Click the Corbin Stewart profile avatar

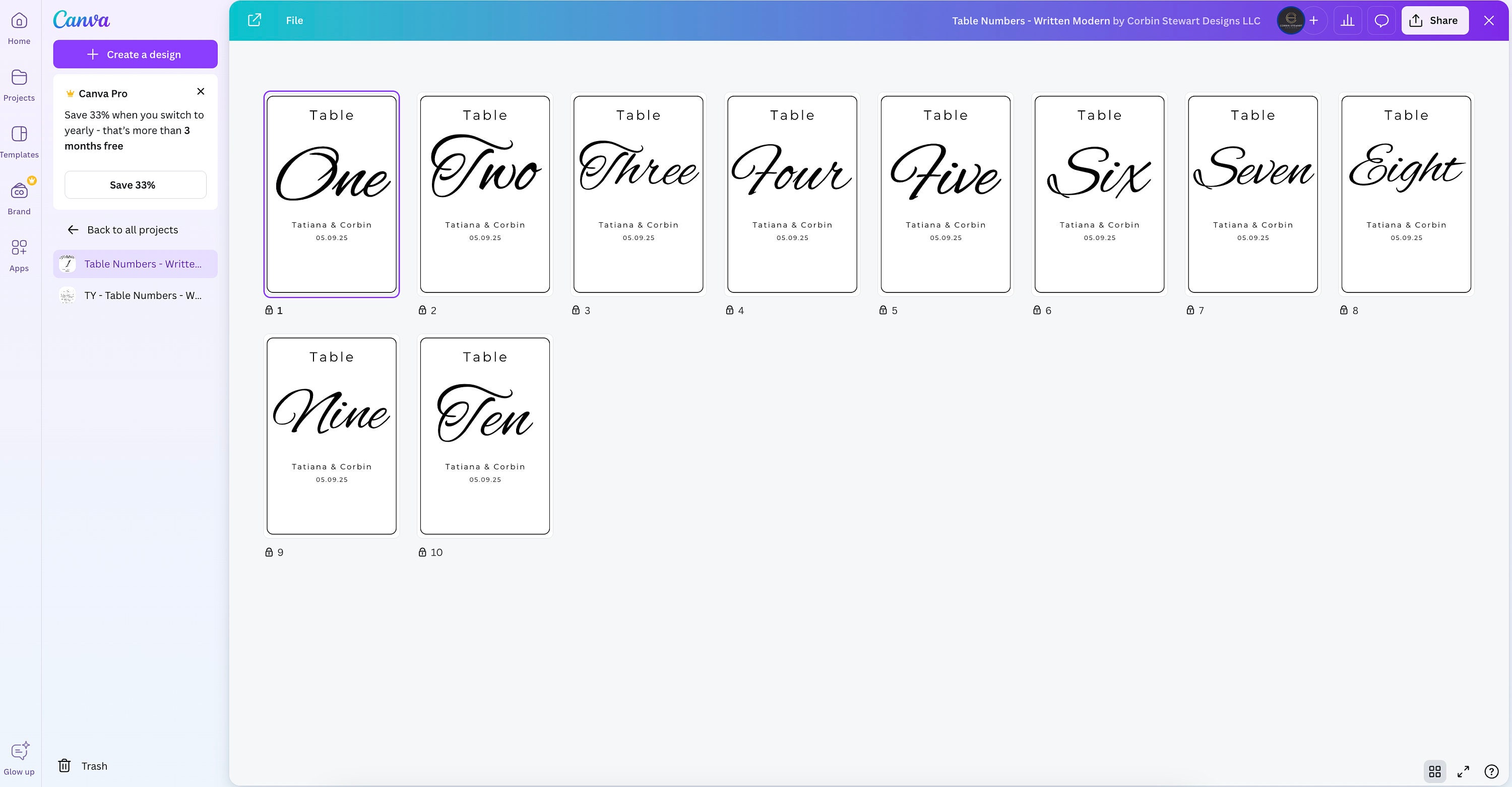(x=1291, y=21)
